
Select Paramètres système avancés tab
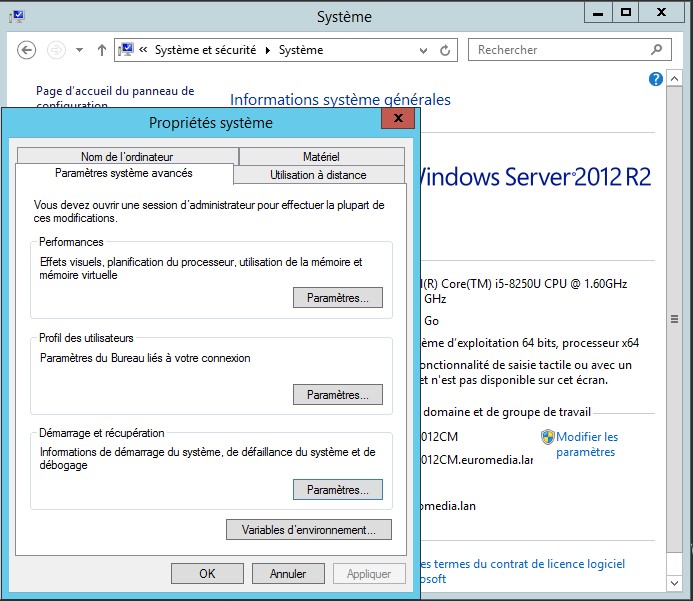(124, 173)
